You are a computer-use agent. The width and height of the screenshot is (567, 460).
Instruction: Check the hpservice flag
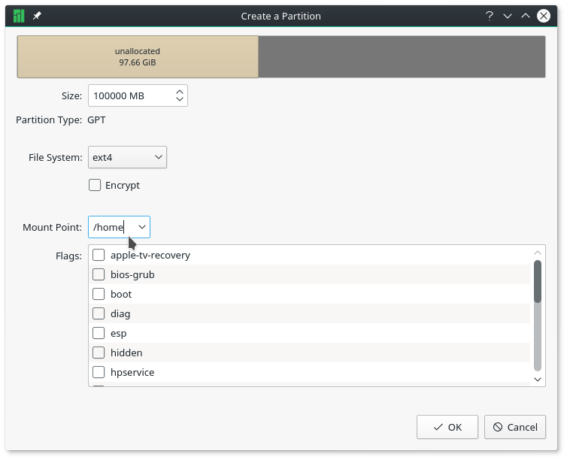pos(98,372)
